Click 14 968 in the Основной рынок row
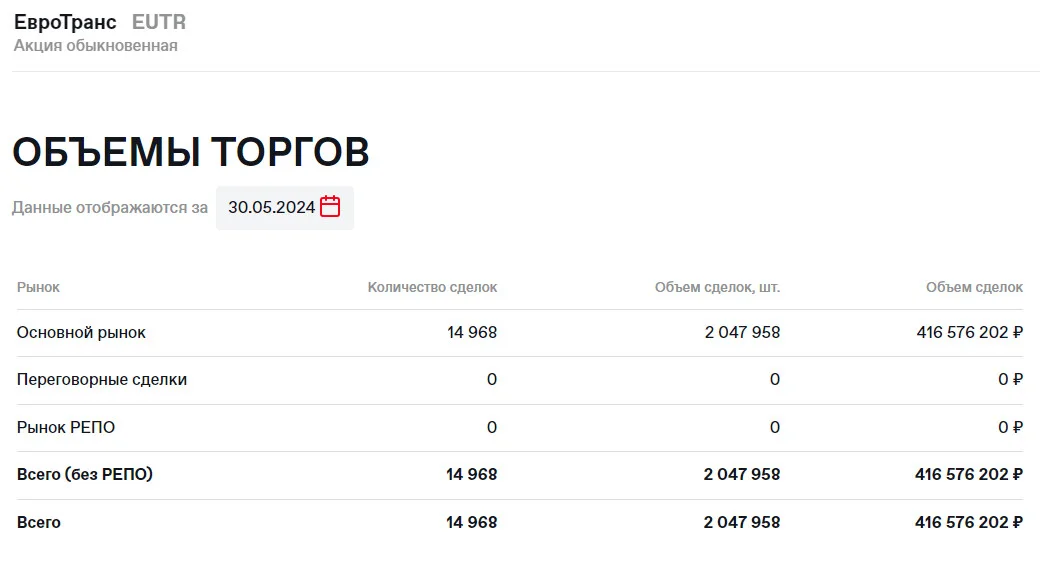This screenshot has height=586, width=1040. 472,332
